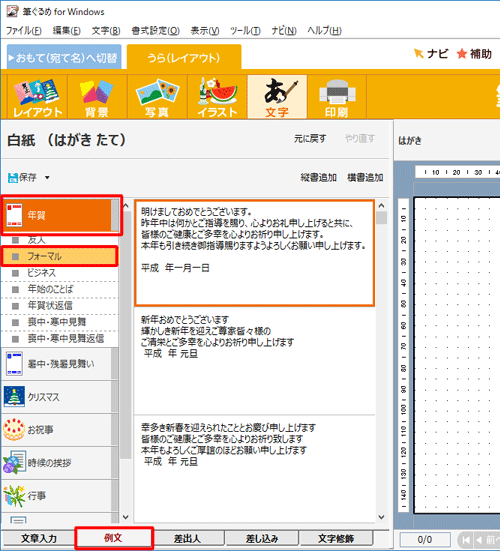Choose sample text starting 幸多き新春を迎えられた
The image size is (500, 551).
click(254, 469)
